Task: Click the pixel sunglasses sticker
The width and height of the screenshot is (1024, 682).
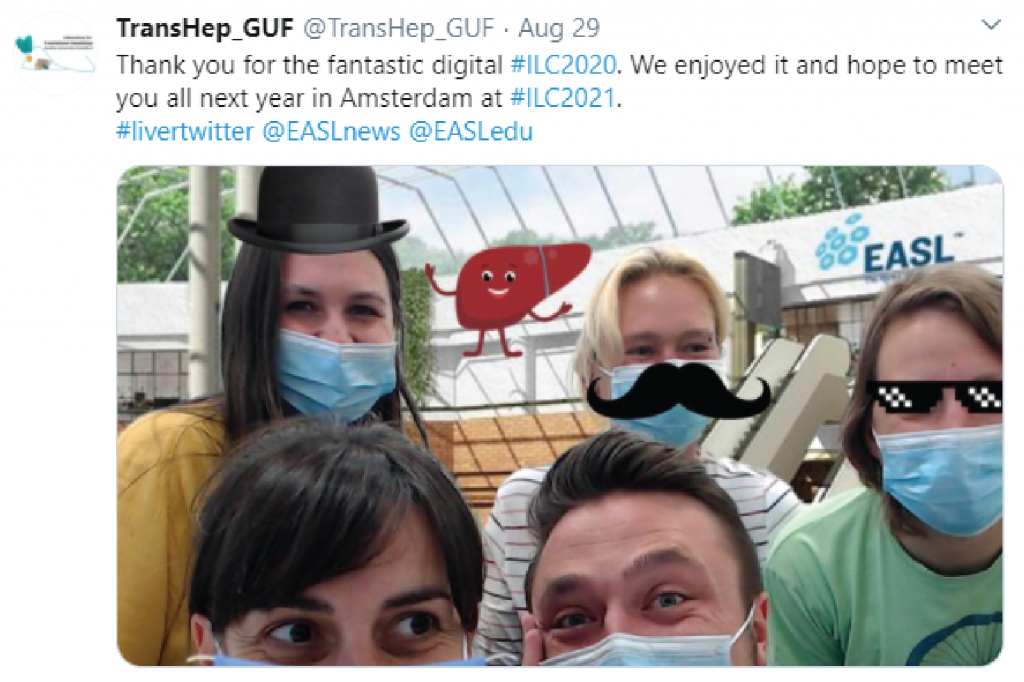Action: [934, 396]
